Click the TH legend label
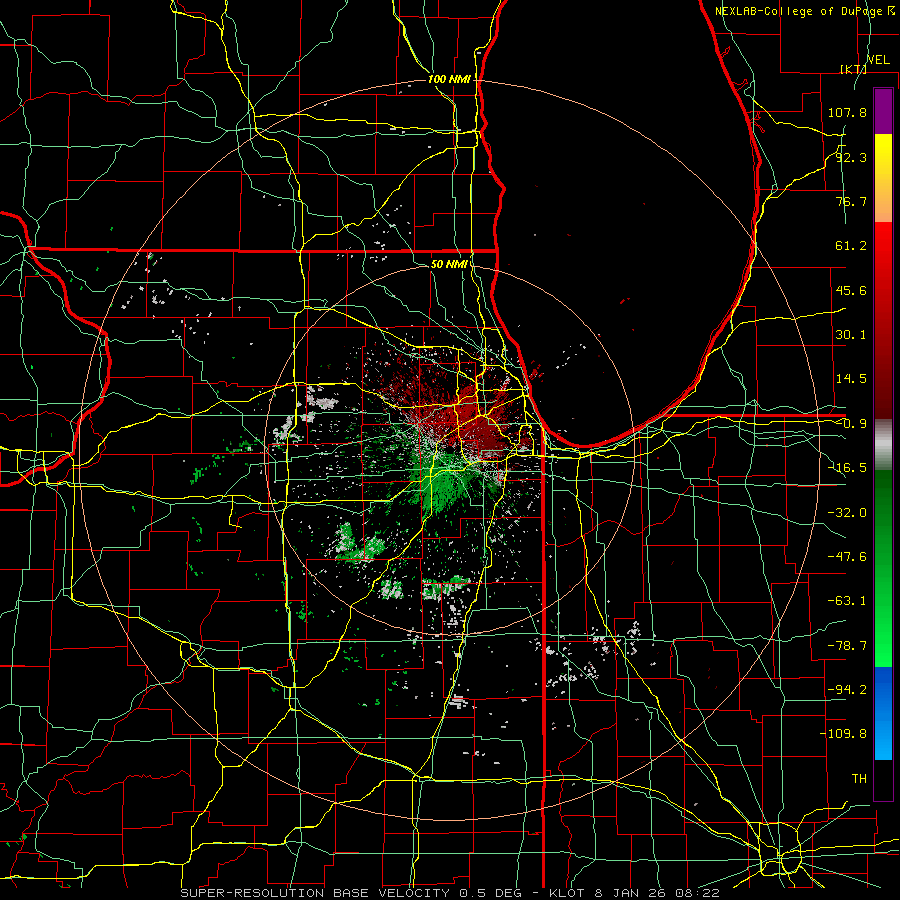 coord(859,779)
